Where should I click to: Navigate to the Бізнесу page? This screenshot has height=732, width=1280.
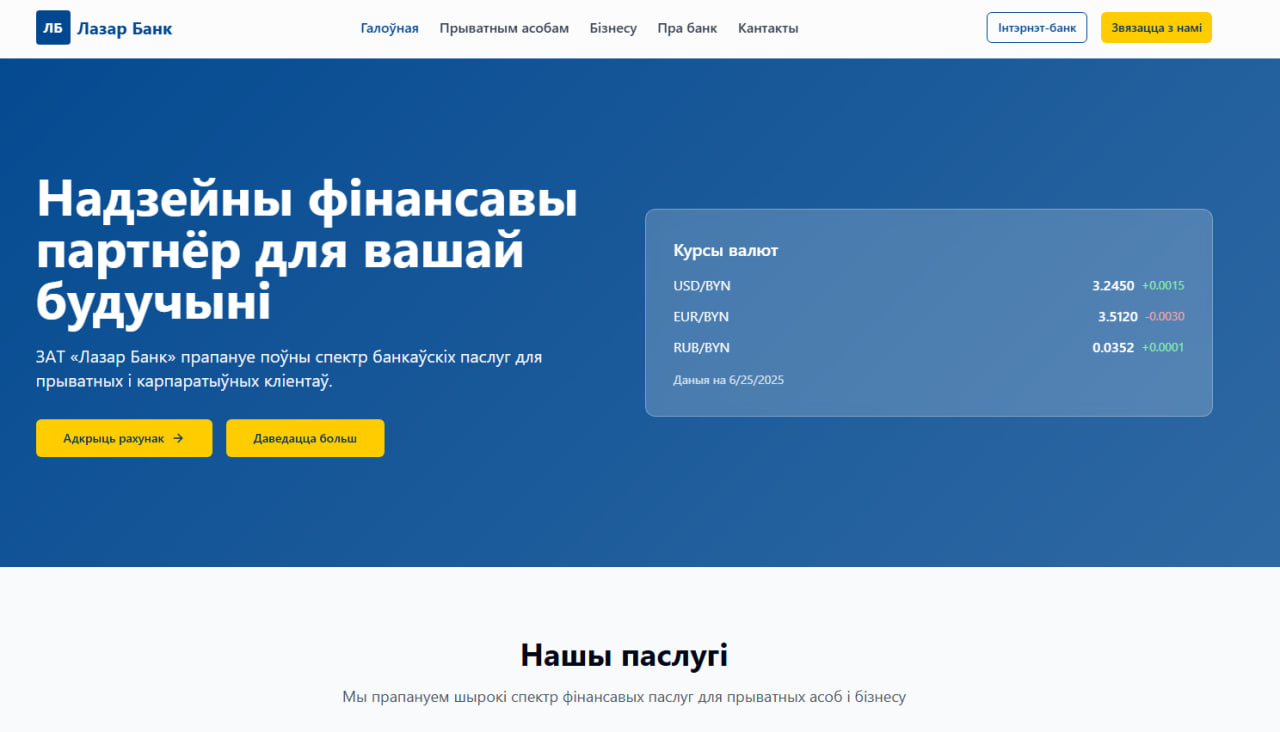coord(613,28)
